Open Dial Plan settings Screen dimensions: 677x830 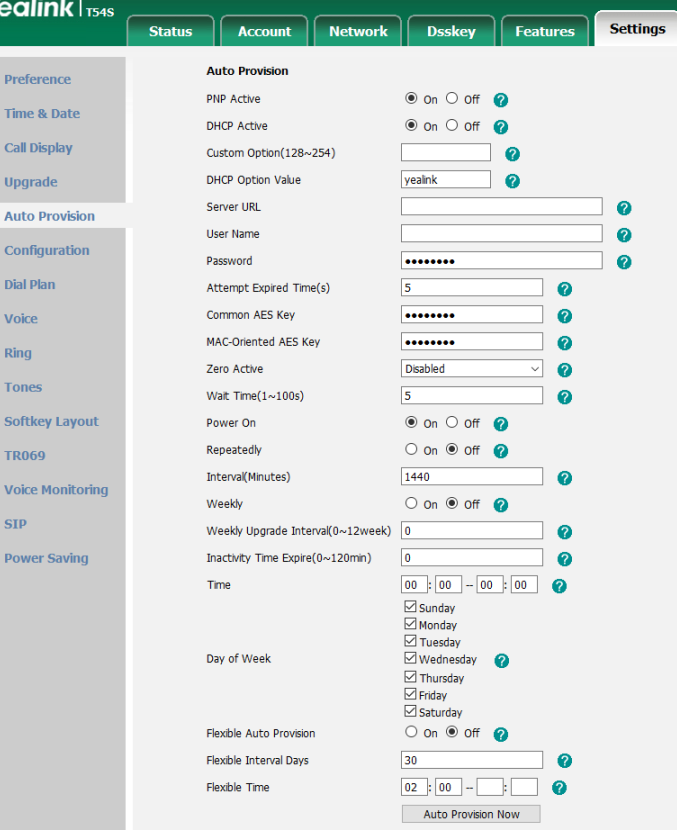[x=30, y=285]
